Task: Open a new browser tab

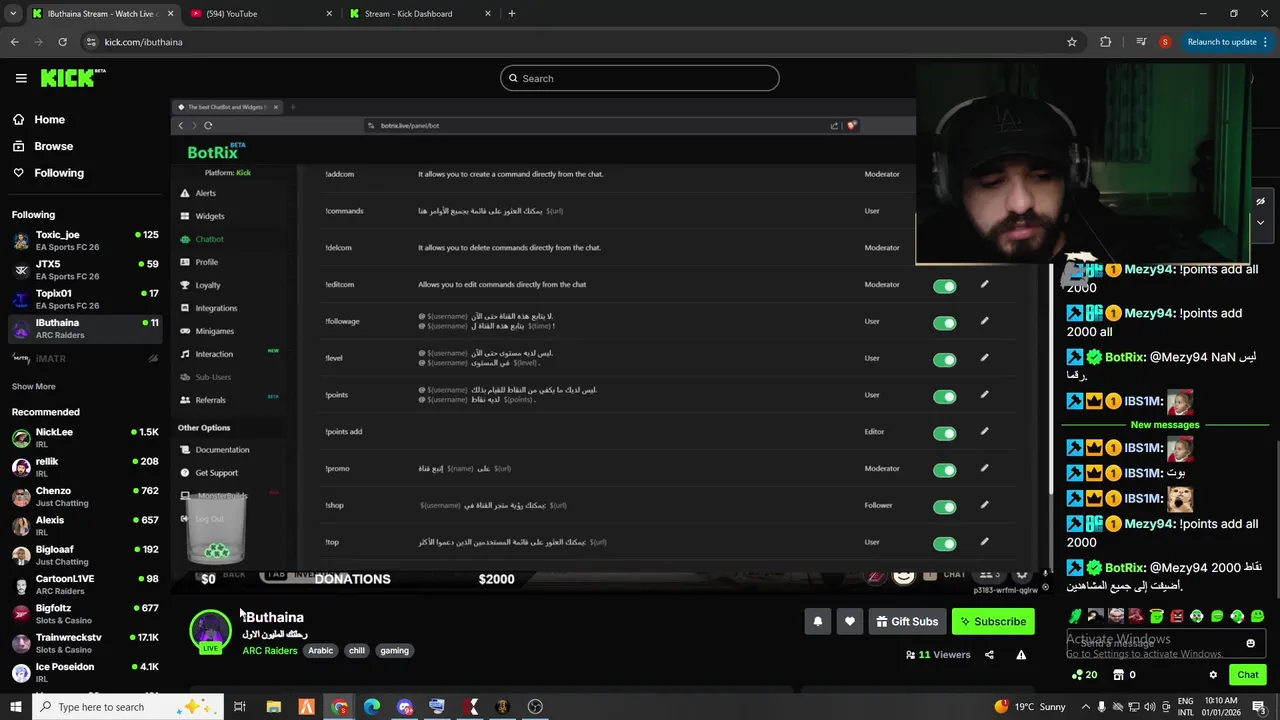Action: pos(512,14)
